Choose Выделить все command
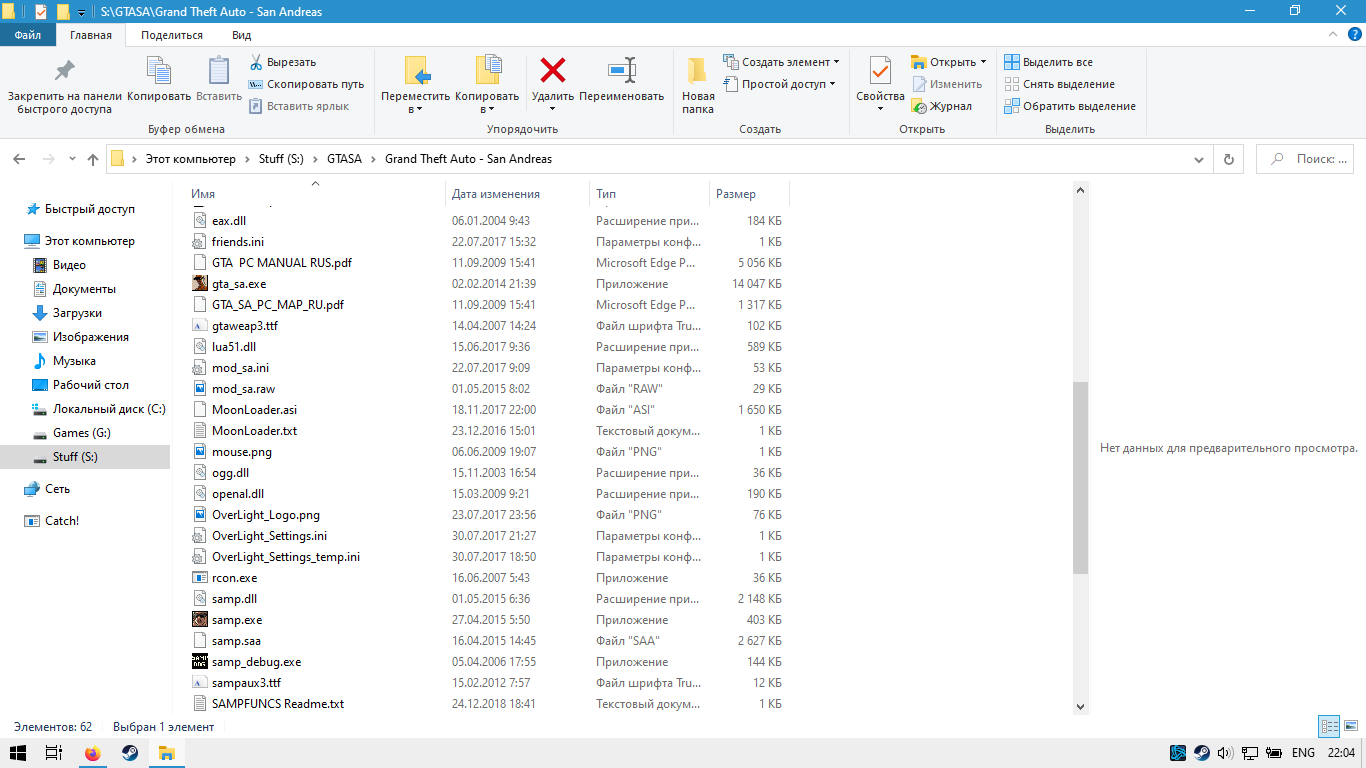Screen dimensions: 1366x768 1048,62
